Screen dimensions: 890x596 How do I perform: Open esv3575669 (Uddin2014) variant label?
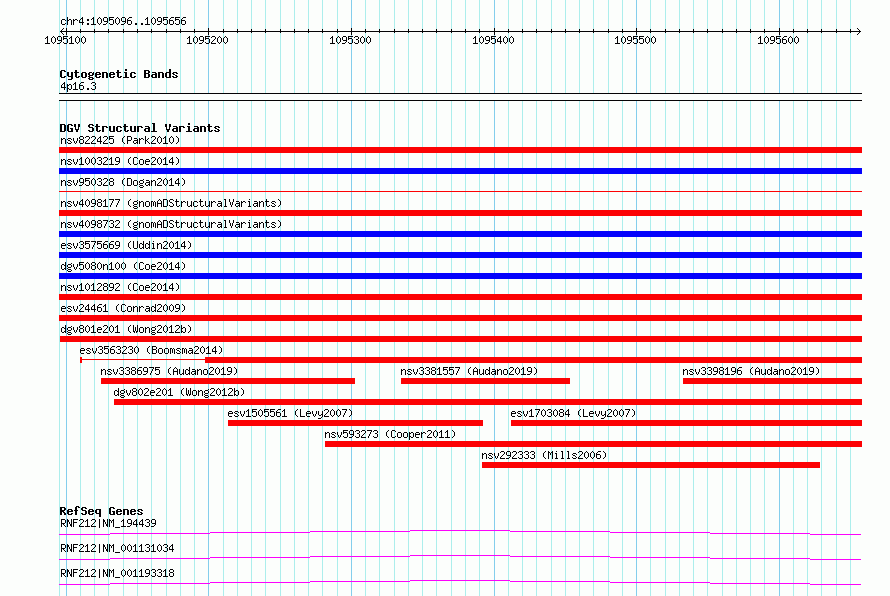(126, 245)
